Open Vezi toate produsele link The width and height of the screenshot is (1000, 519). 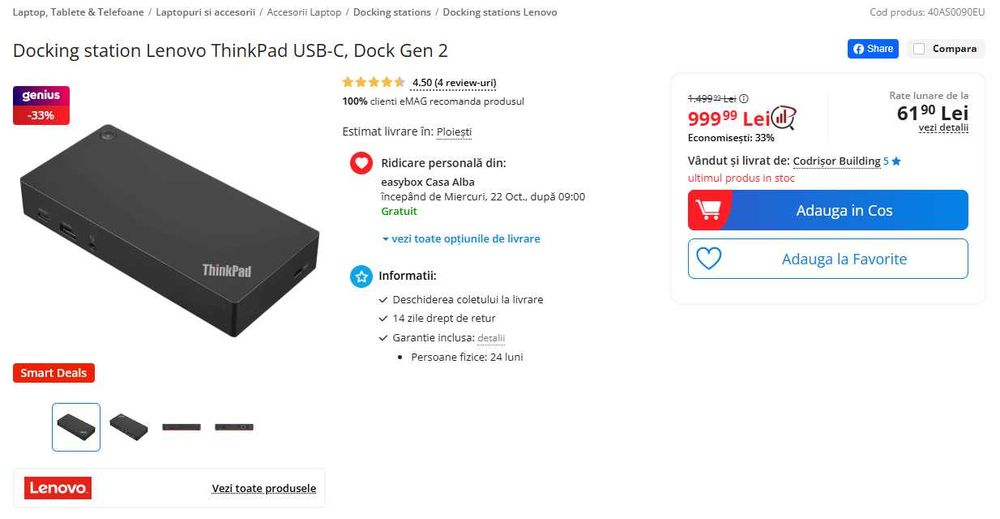click(x=263, y=488)
